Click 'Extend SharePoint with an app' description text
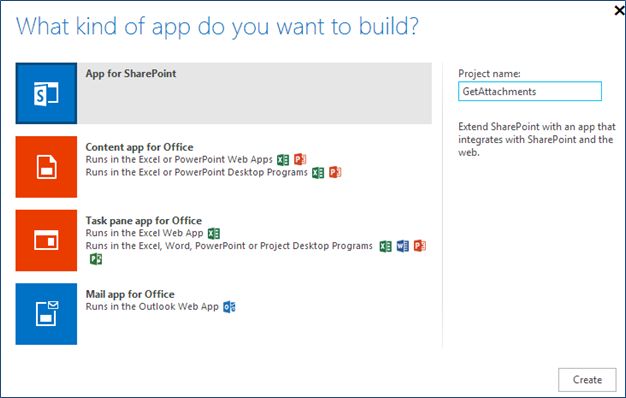The height and width of the screenshot is (398, 626). point(537,139)
